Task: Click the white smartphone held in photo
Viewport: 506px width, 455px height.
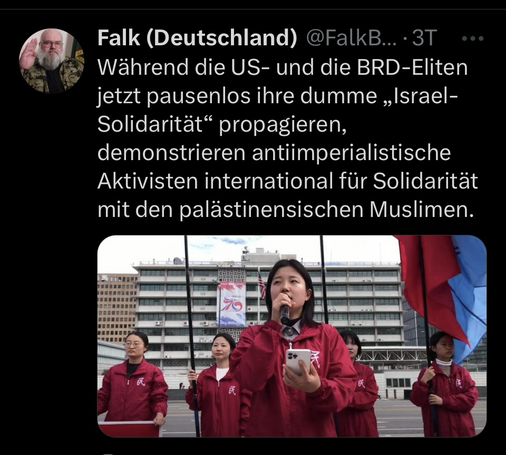Action: (x=299, y=362)
